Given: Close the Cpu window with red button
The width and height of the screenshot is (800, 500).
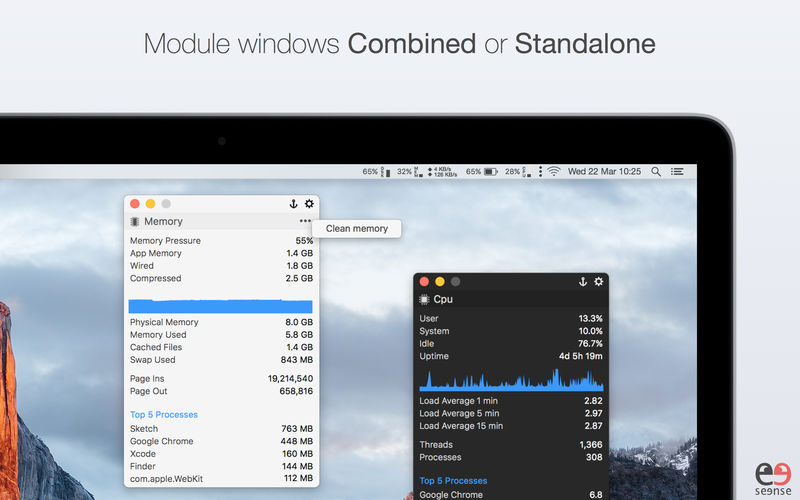Looking at the screenshot, I should click(x=424, y=282).
